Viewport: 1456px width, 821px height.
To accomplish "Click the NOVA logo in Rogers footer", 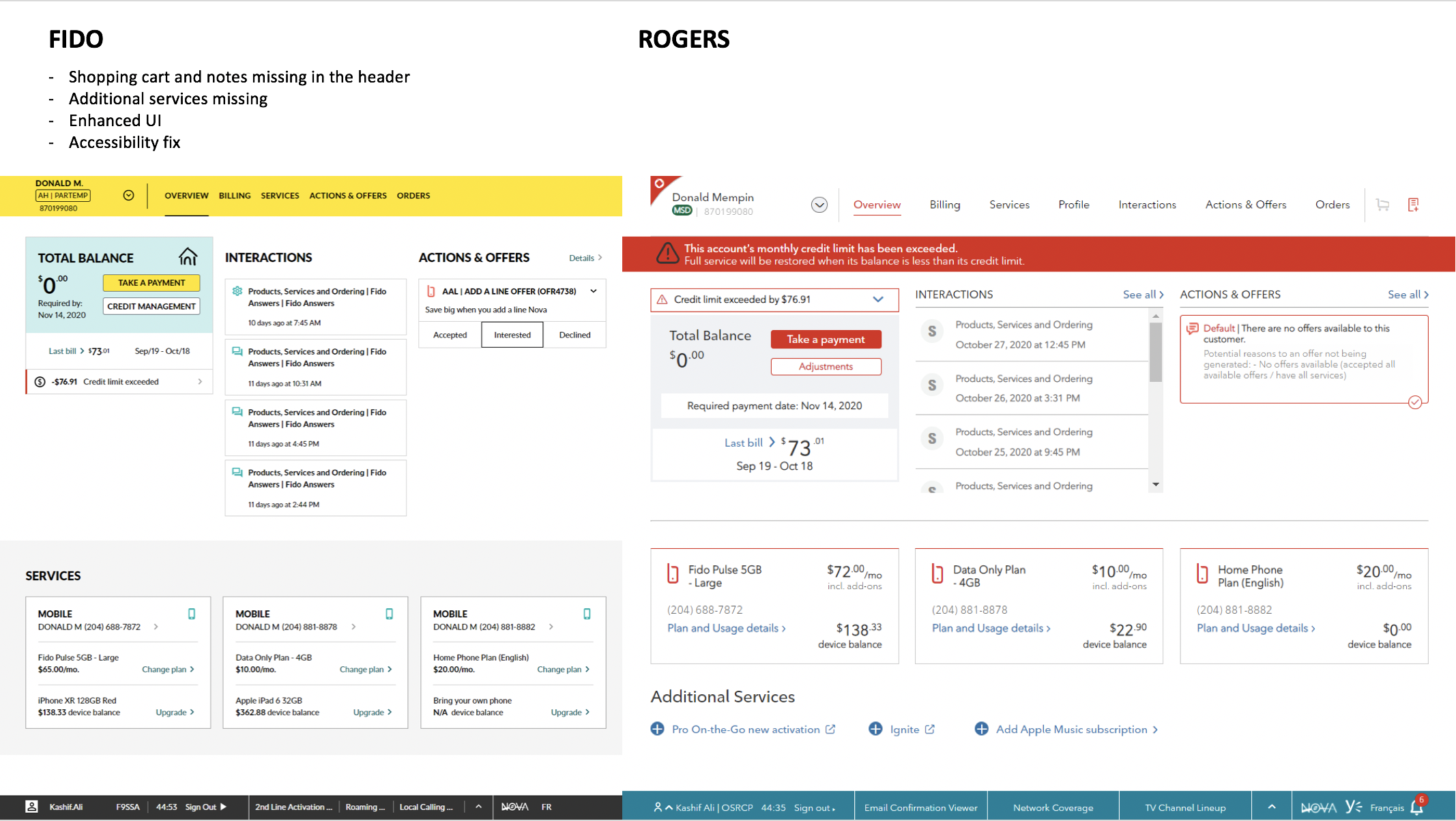I will click(1318, 808).
